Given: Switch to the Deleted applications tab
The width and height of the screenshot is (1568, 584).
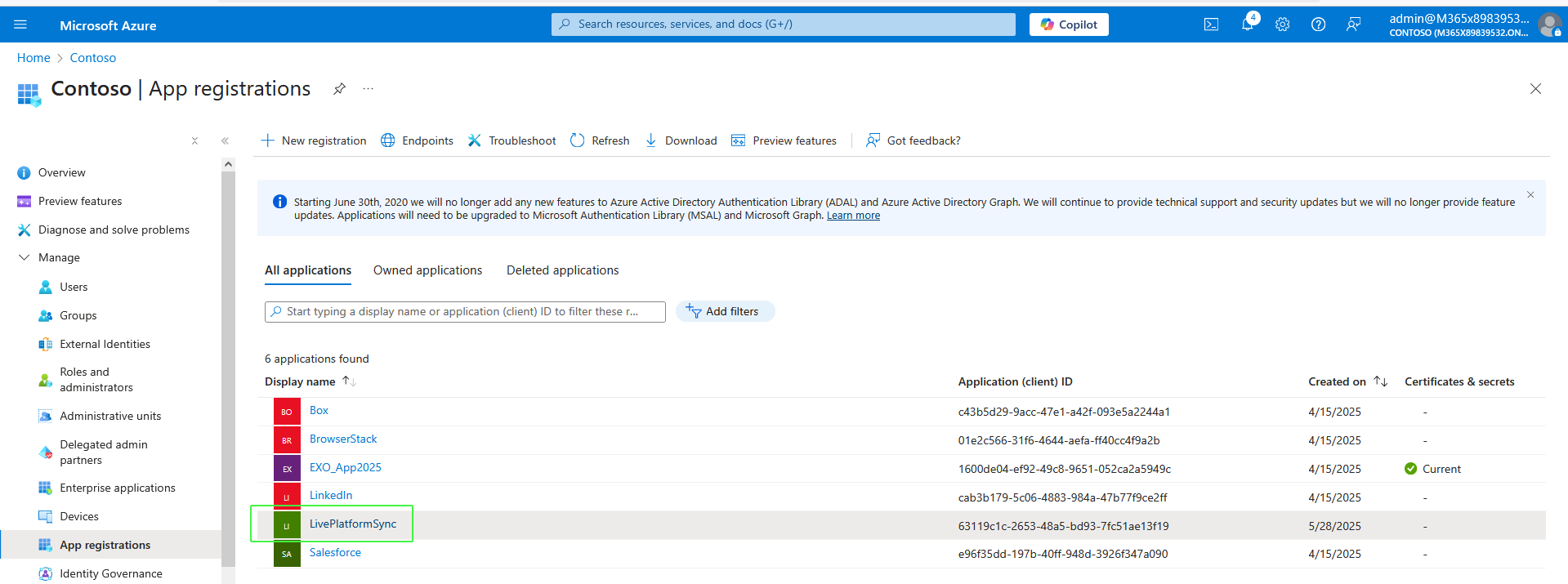Looking at the screenshot, I should pos(562,270).
